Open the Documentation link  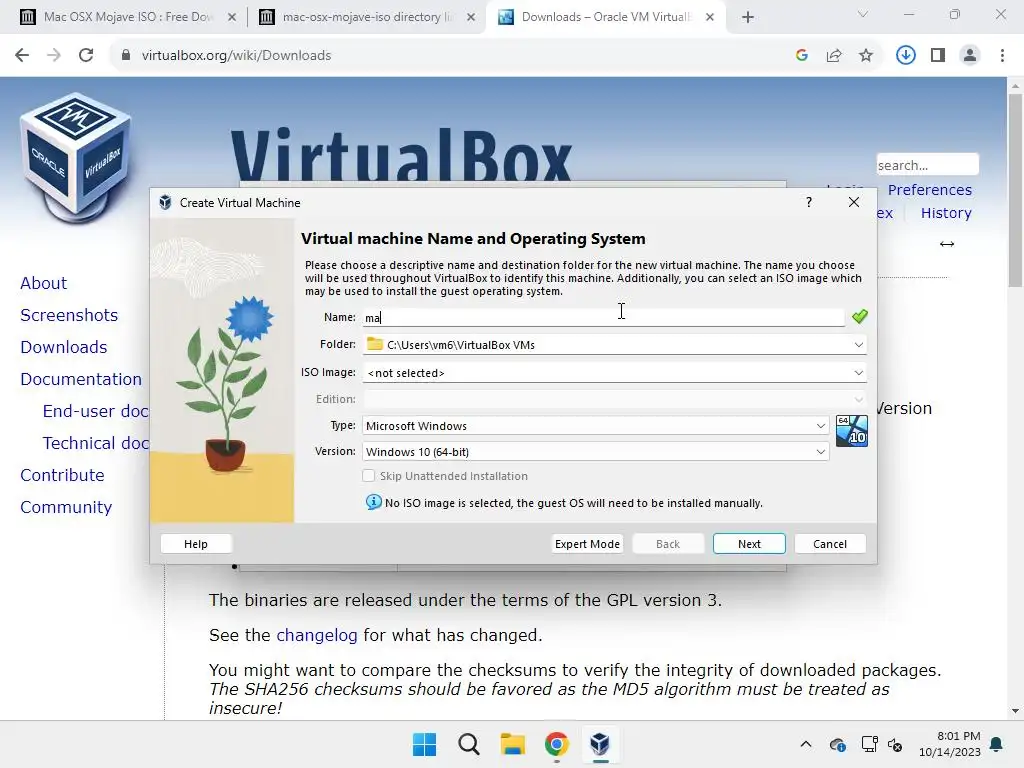[x=81, y=379]
